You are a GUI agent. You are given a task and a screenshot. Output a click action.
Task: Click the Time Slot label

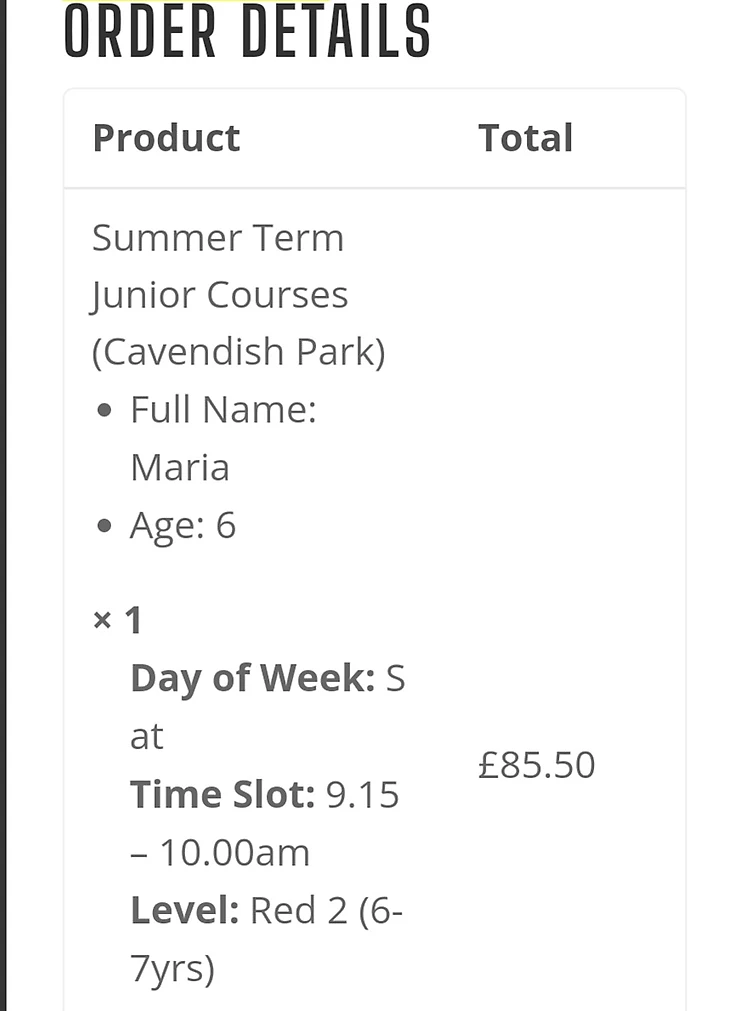coord(222,795)
